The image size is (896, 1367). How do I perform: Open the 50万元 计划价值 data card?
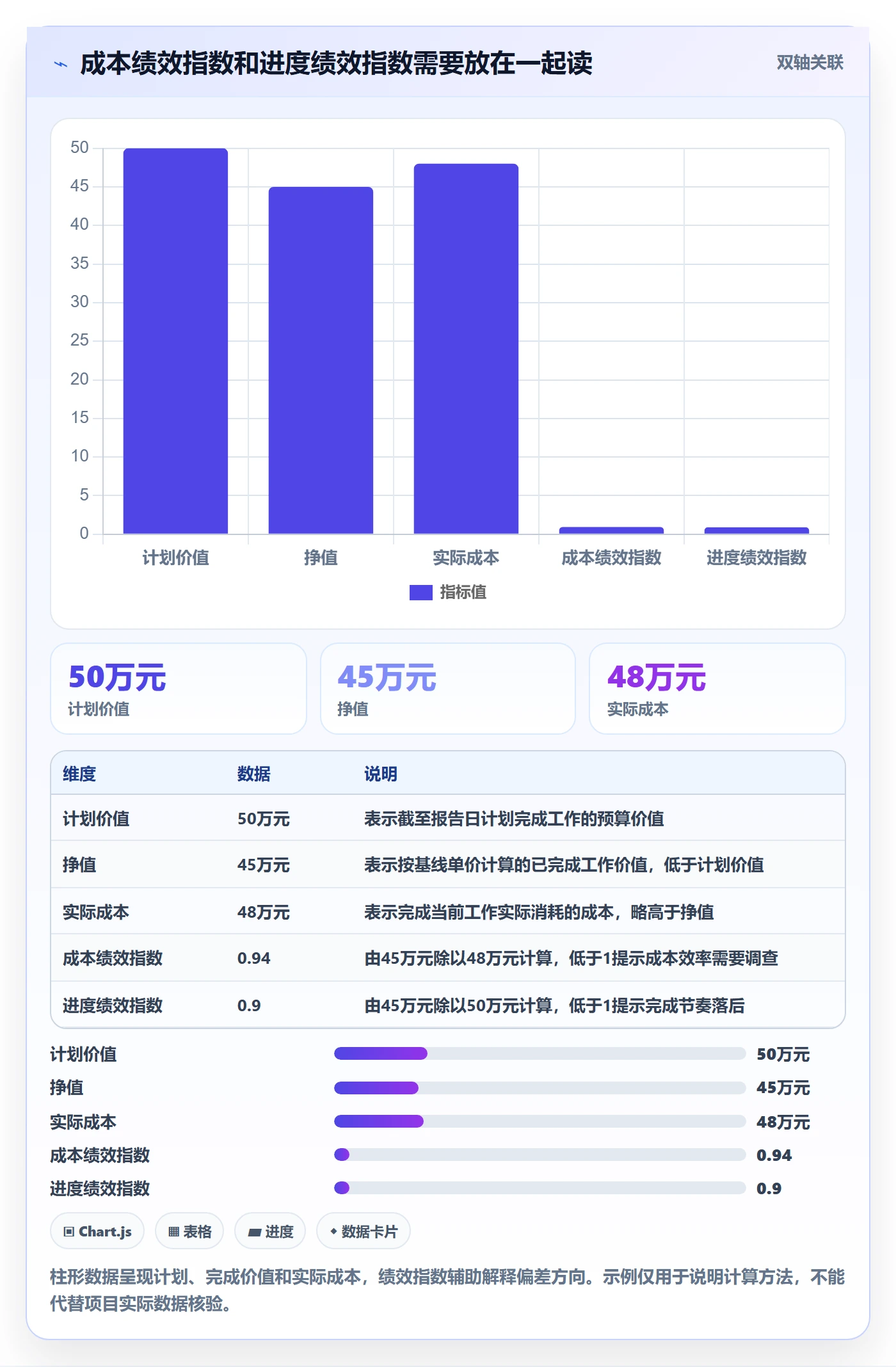pyautogui.click(x=179, y=689)
